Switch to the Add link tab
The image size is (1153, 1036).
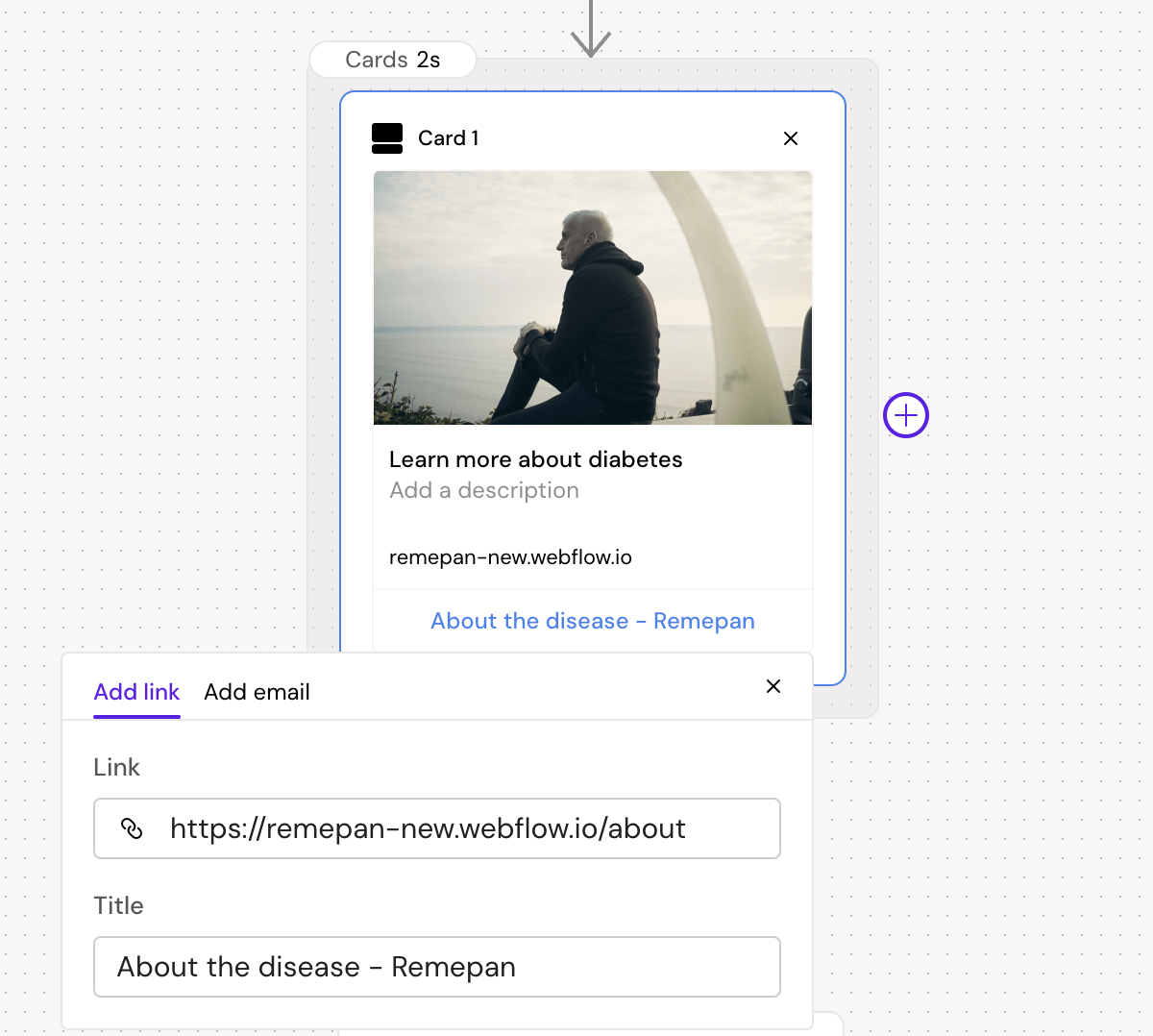[x=136, y=692]
